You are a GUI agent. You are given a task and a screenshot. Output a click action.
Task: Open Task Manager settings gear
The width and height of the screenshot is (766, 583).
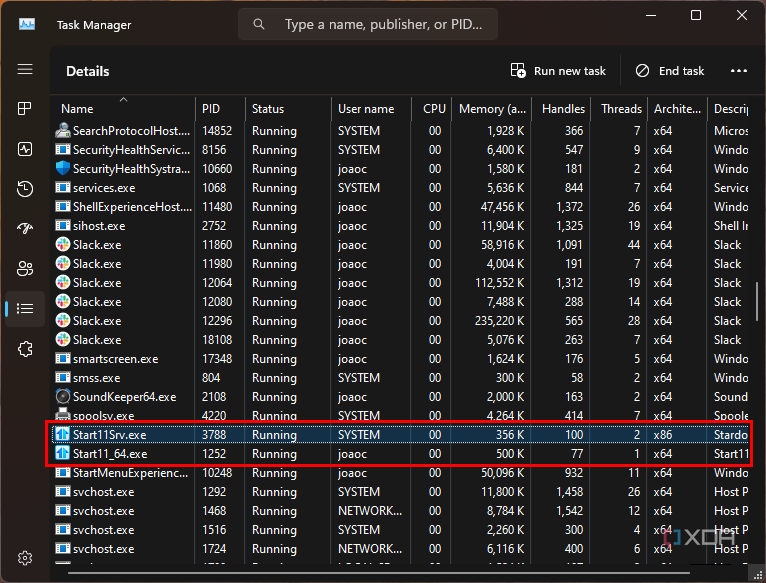click(25, 558)
